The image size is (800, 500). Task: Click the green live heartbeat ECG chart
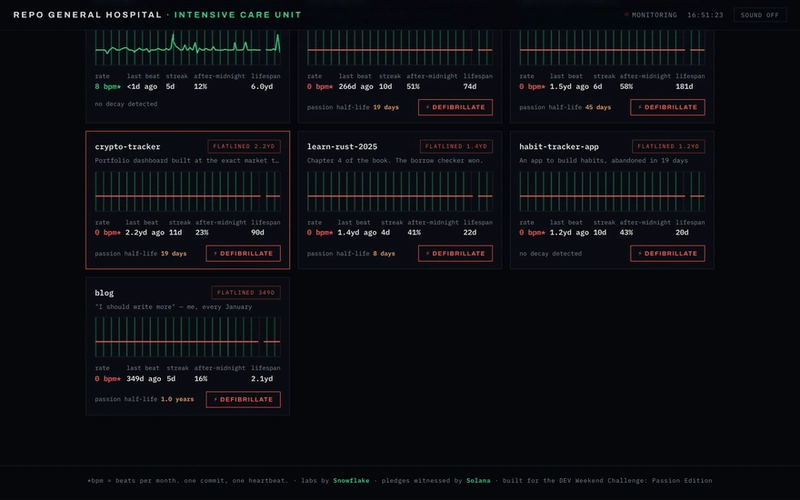pos(188,47)
